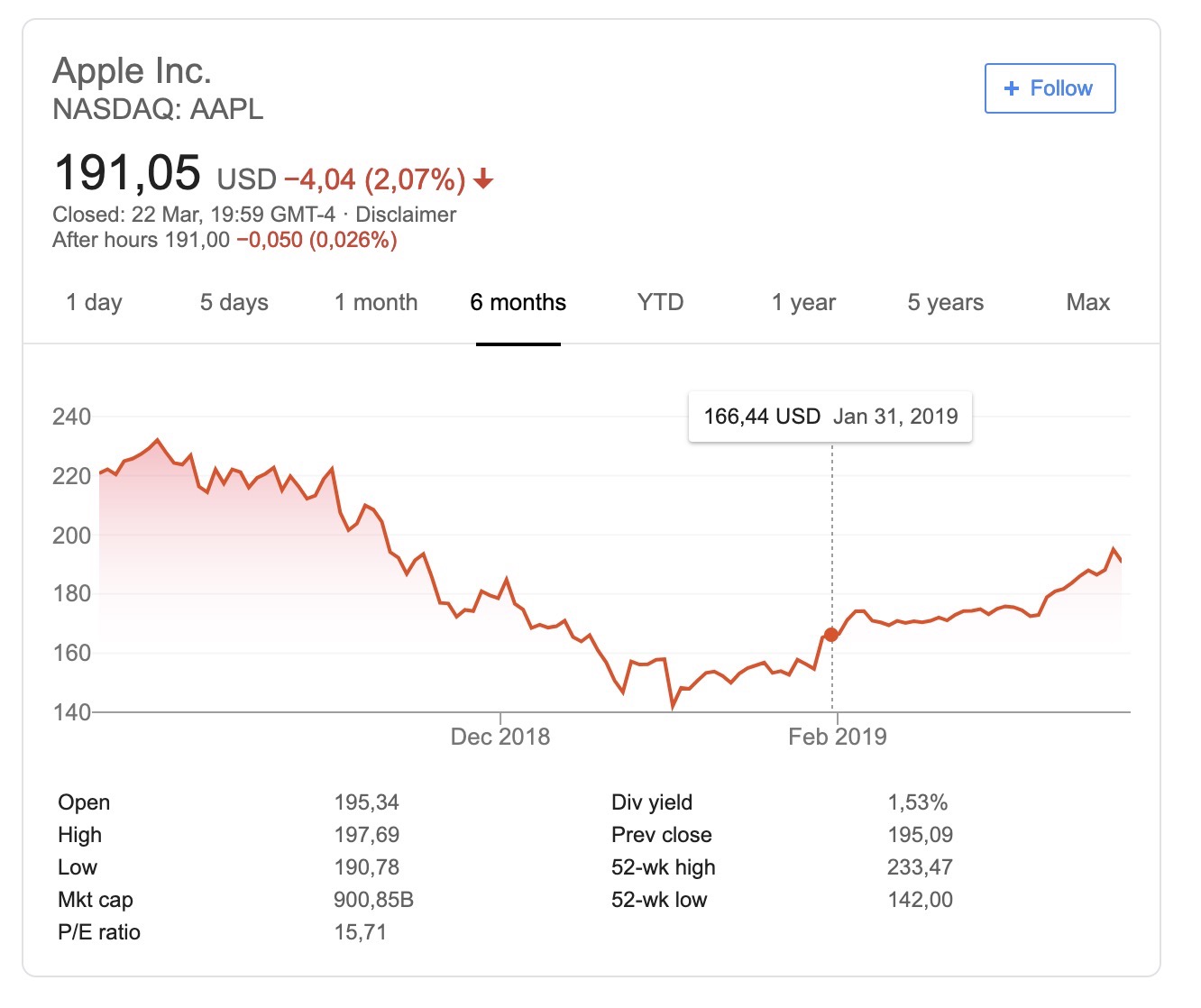Show the Max time range
This screenshot has height=1008, width=1201.
tap(1087, 303)
